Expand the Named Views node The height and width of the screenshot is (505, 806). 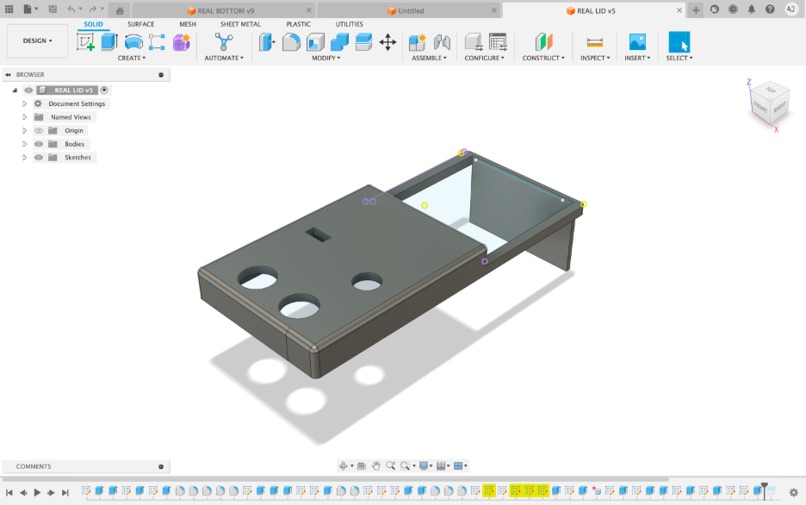click(x=24, y=117)
